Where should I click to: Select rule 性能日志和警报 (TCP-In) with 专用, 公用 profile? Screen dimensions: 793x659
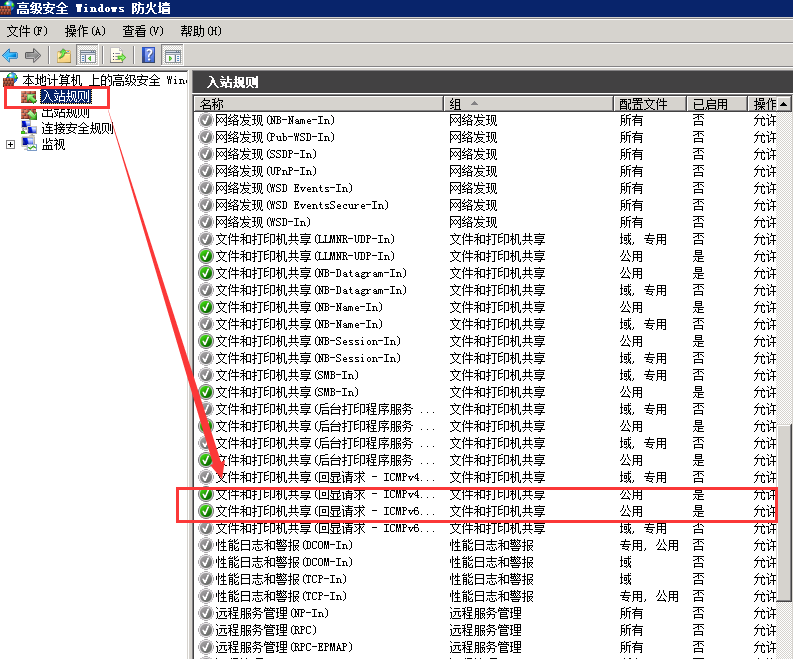[281, 596]
